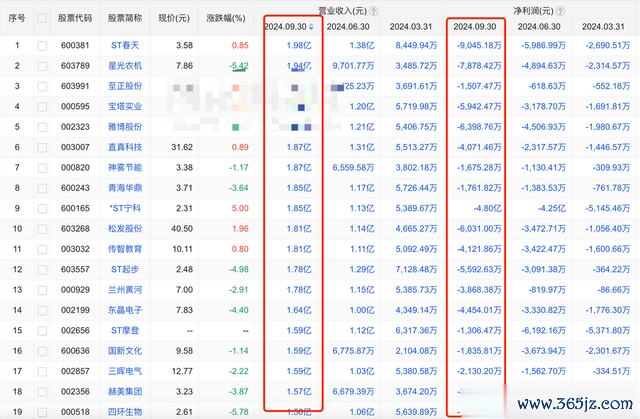The height and width of the screenshot is (419, 640).
Task: Open stock link 传智教育
Action: coord(125,249)
